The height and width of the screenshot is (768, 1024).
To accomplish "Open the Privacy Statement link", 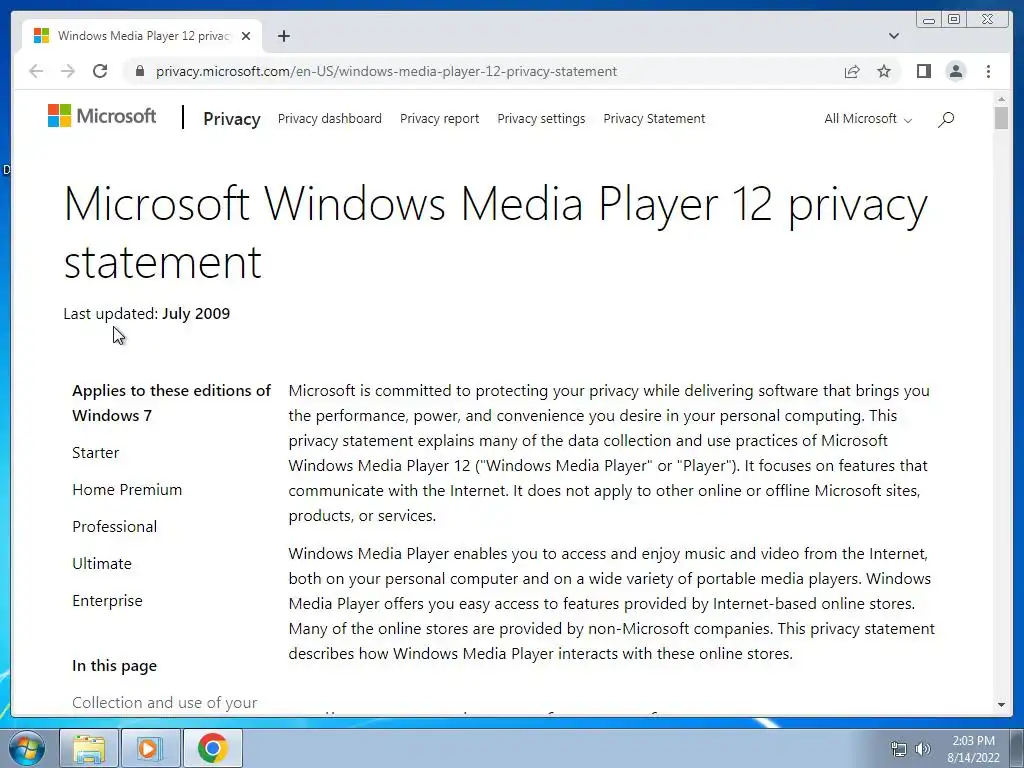I will 654,119.
